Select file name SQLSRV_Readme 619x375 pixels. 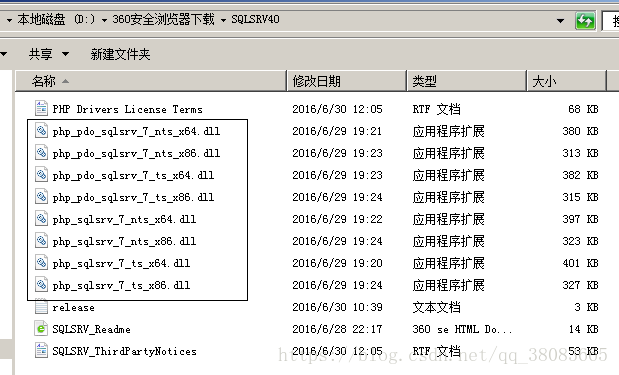pyautogui.click(x=92, y=330)
